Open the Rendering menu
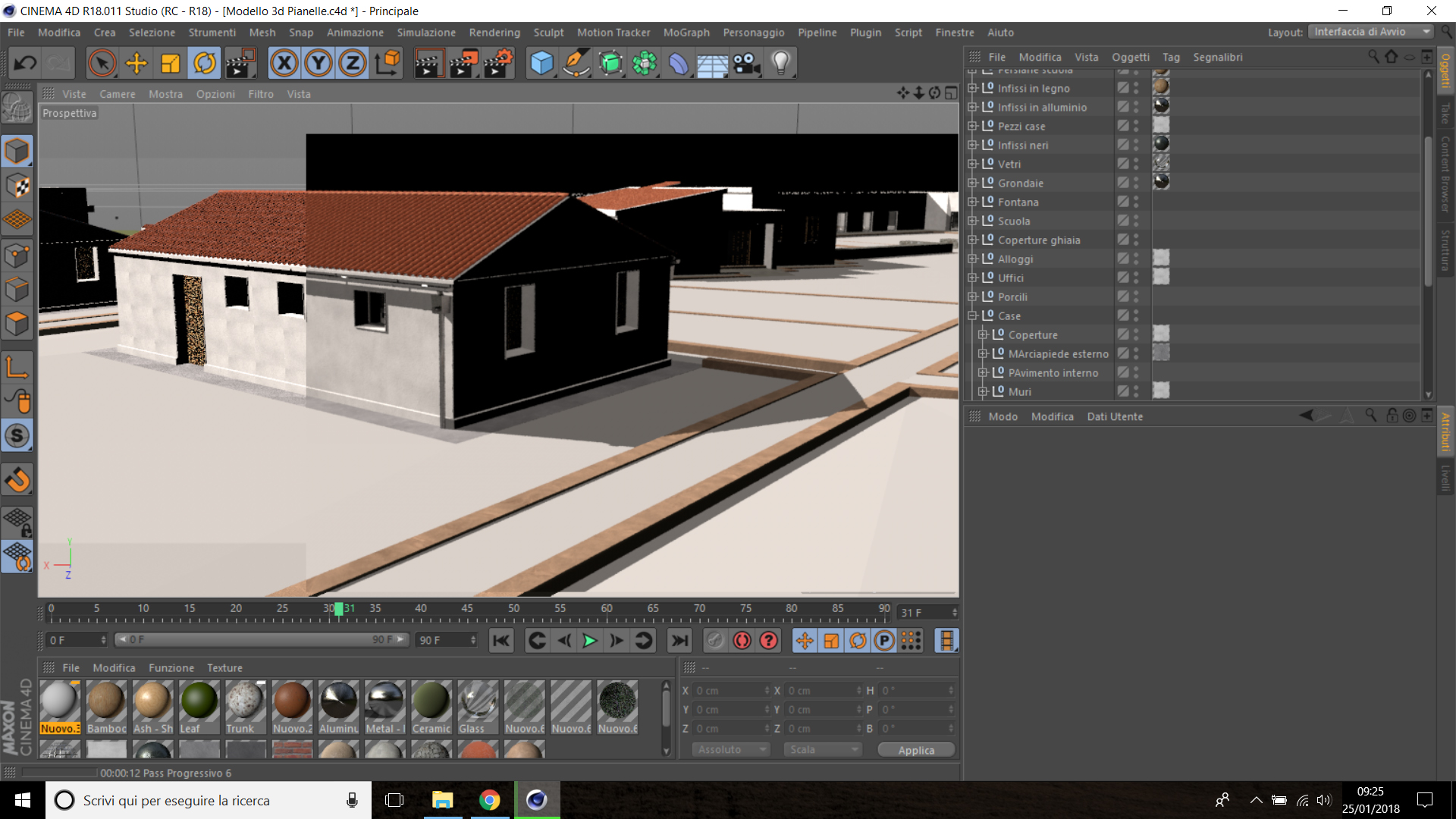The height and width of the screenshot is (819, 1456). click(494, 33)
